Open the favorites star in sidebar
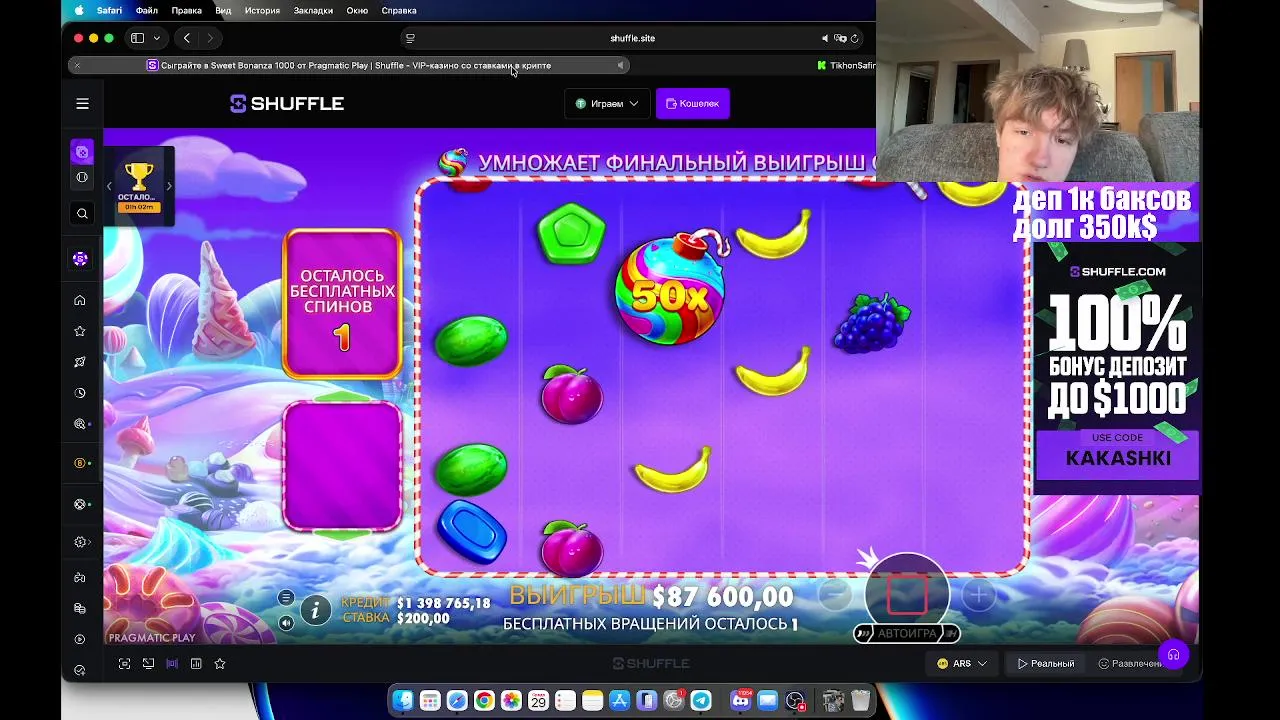Image resolution: width=1280 pixels, height=720 pixels. coord(80,331)
